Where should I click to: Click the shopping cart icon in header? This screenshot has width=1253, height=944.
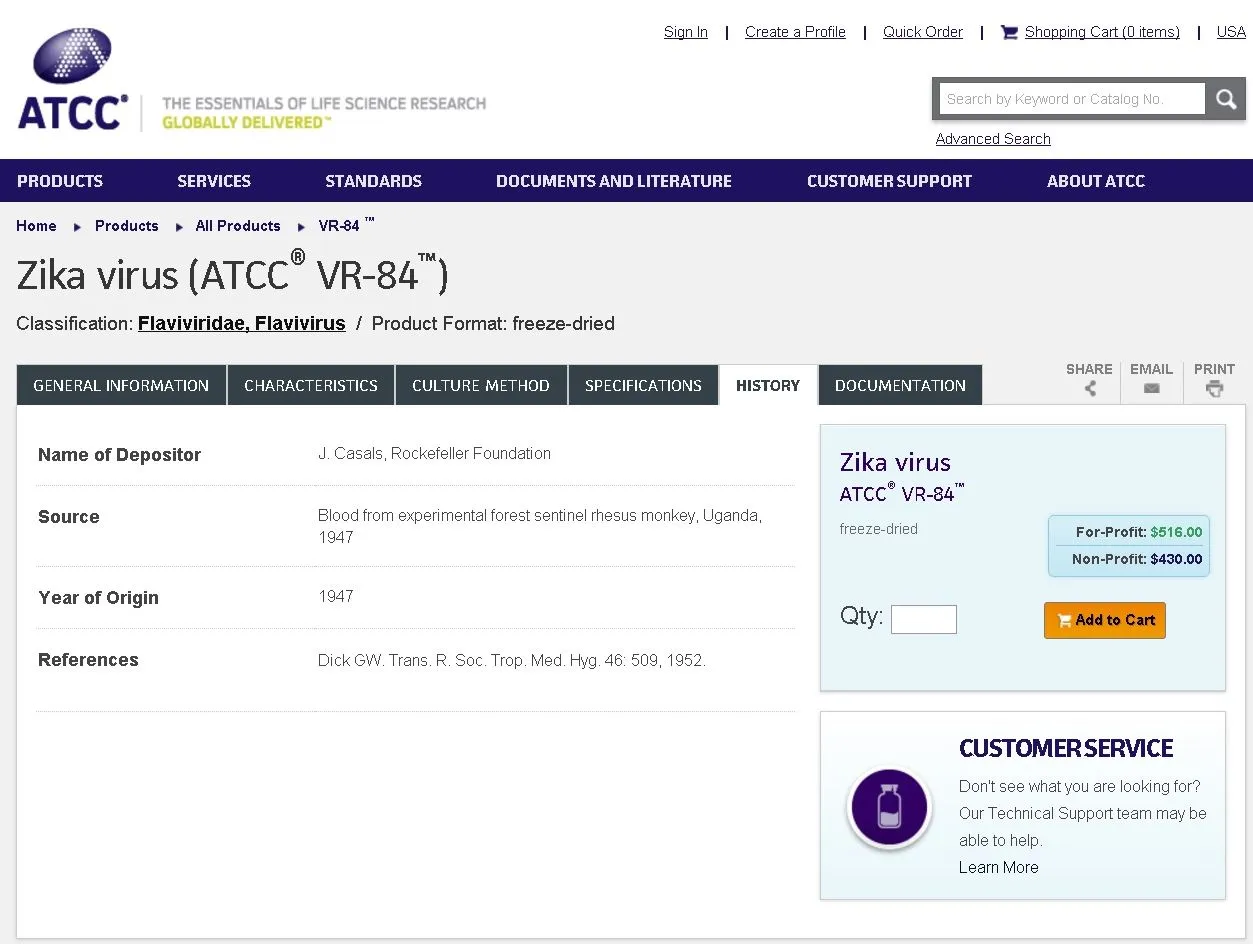(1009, 32)
